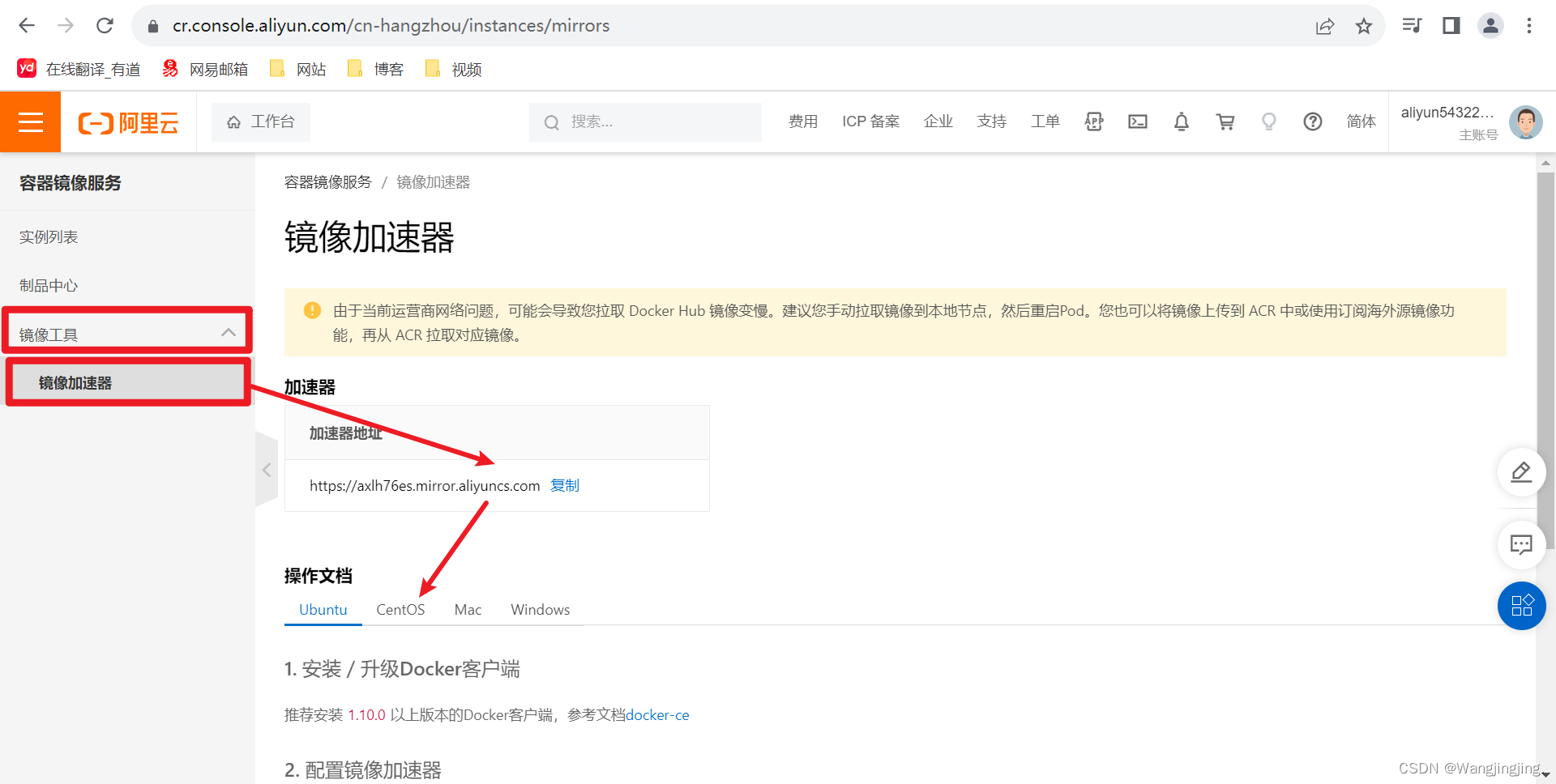Open bookmark folder 博客
Image resolution: width=1556 pixels, height=784 pixels.
pos(376,69)
